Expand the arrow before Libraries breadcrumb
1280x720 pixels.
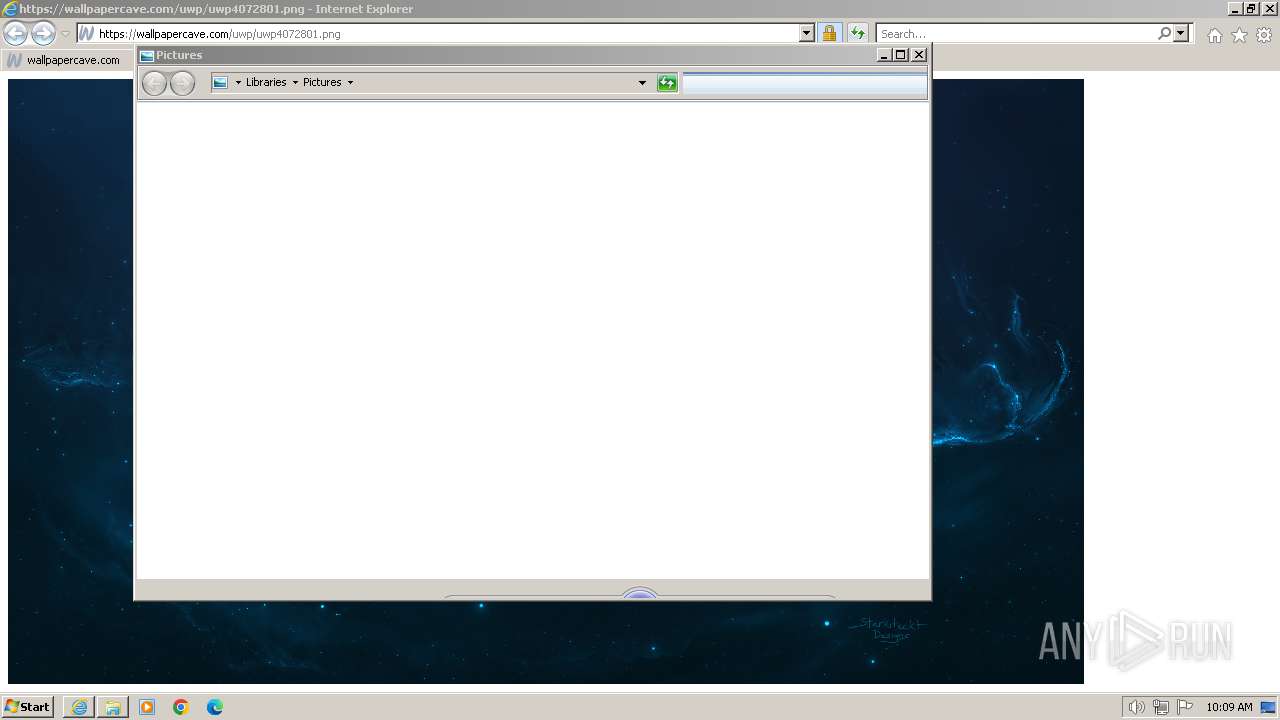click(238, 82)
